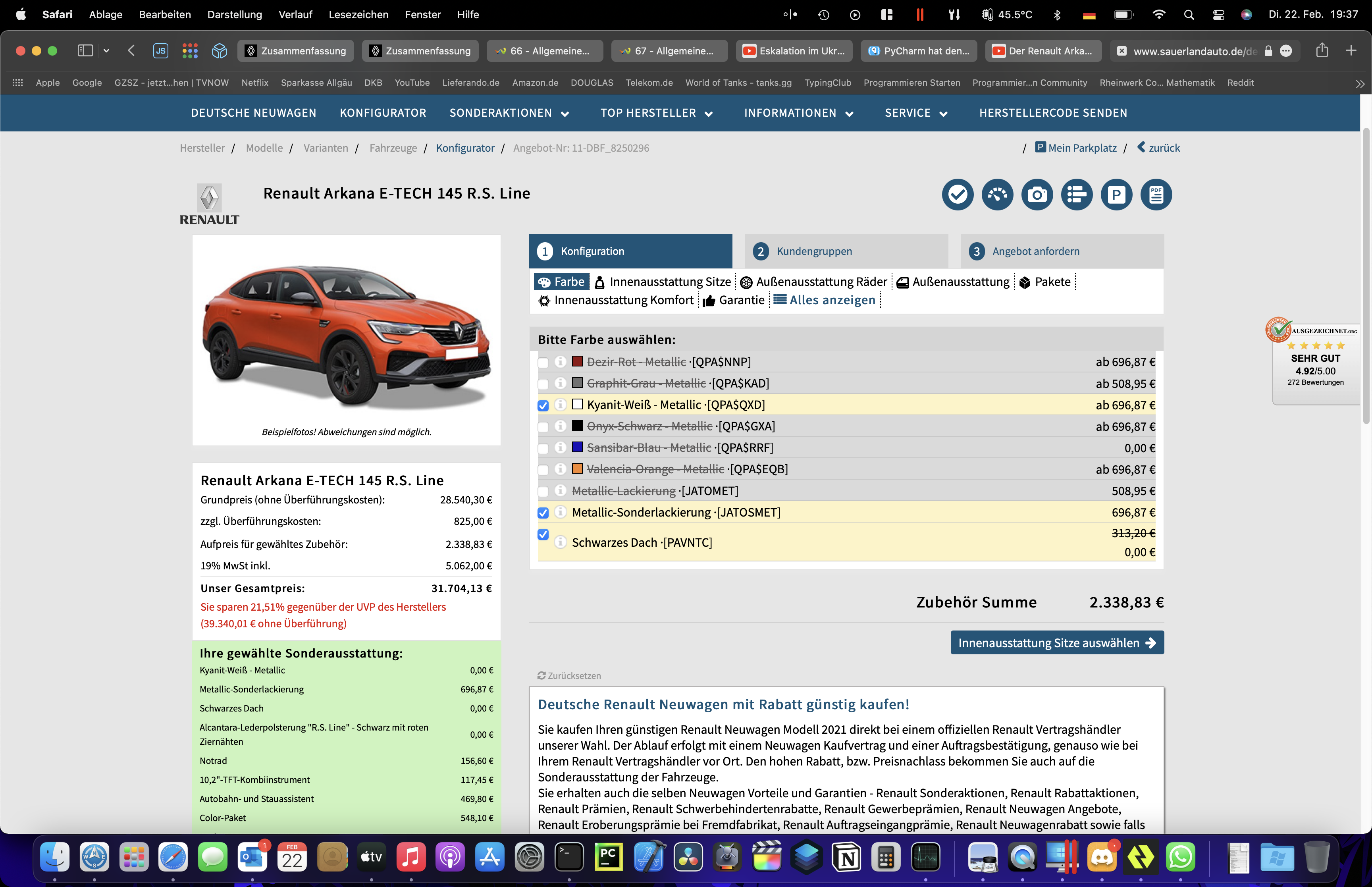Image resolution: width=1372 pixels, height=887 pixels.
Task: Open Notion from the dock
Action: [x=847, y=858]
